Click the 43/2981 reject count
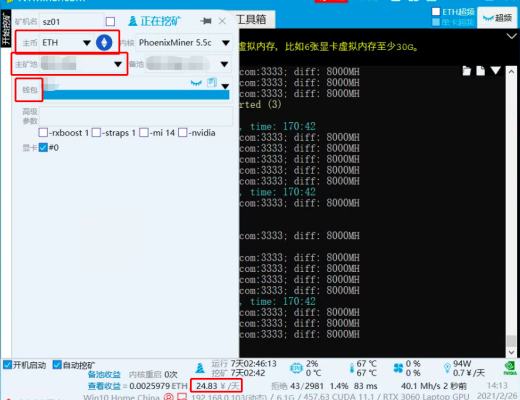520x400 pixels. coord(307,386)
